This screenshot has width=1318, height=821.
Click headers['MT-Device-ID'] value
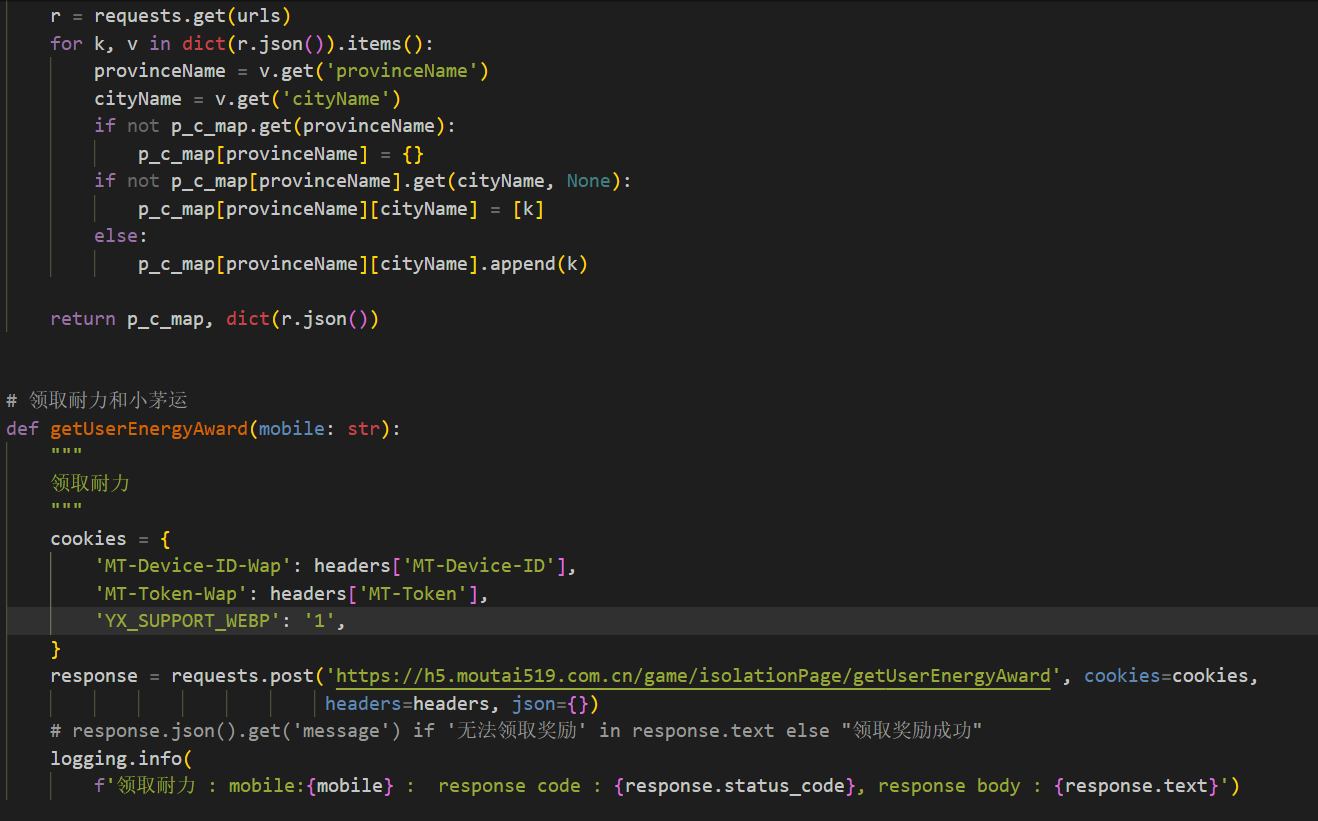pos(440,566)
